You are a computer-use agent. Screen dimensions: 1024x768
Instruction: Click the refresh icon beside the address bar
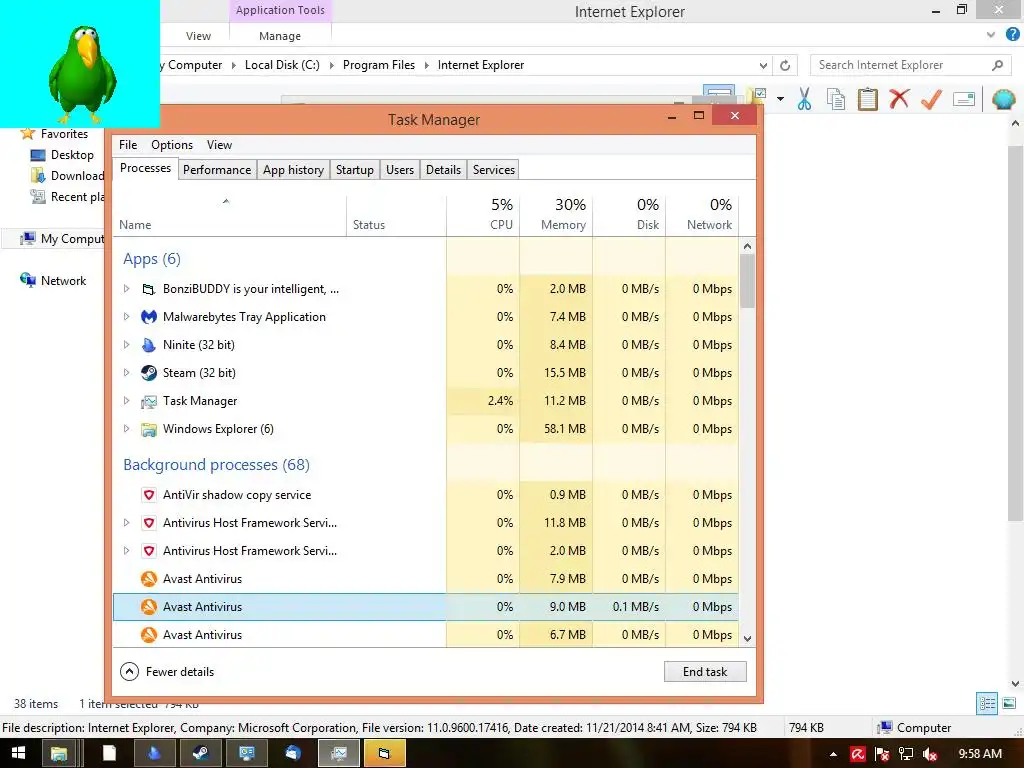[785, 65]
